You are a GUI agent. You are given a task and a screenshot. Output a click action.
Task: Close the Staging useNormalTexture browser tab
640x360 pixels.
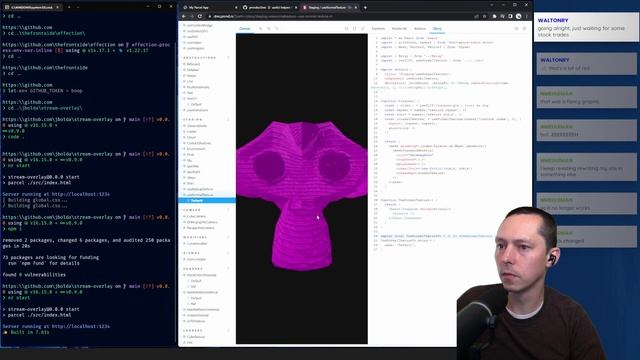tap(356, 7)
